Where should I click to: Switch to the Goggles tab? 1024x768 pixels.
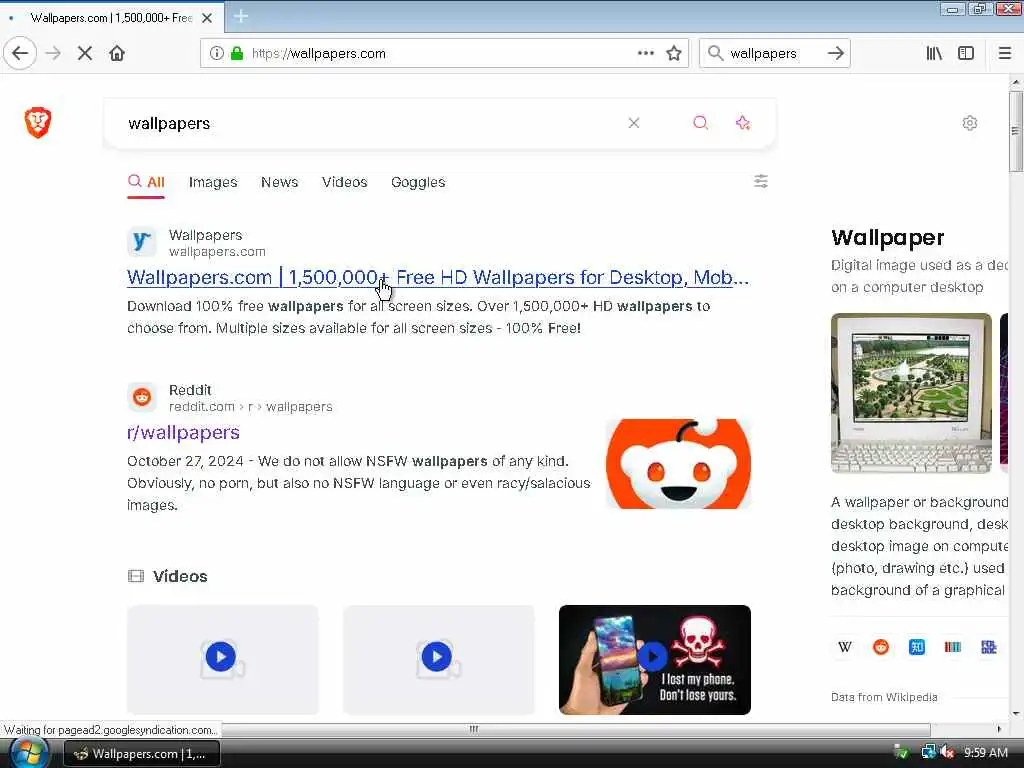[418, 182]
